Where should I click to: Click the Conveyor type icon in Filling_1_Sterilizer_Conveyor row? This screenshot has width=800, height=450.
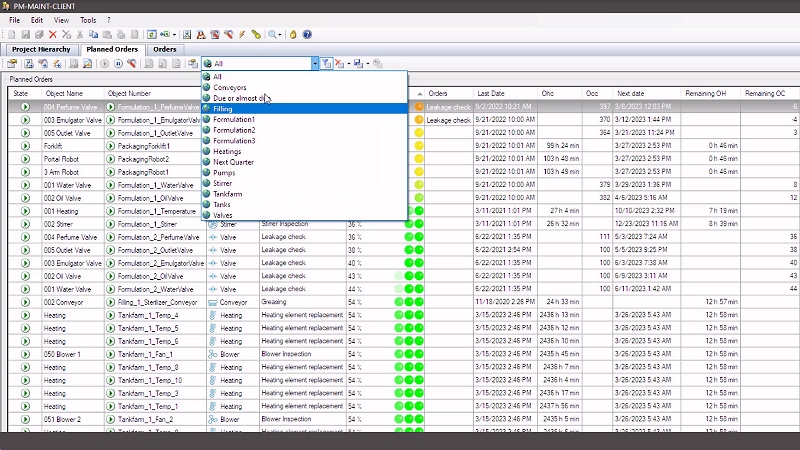tap(213, 302)
